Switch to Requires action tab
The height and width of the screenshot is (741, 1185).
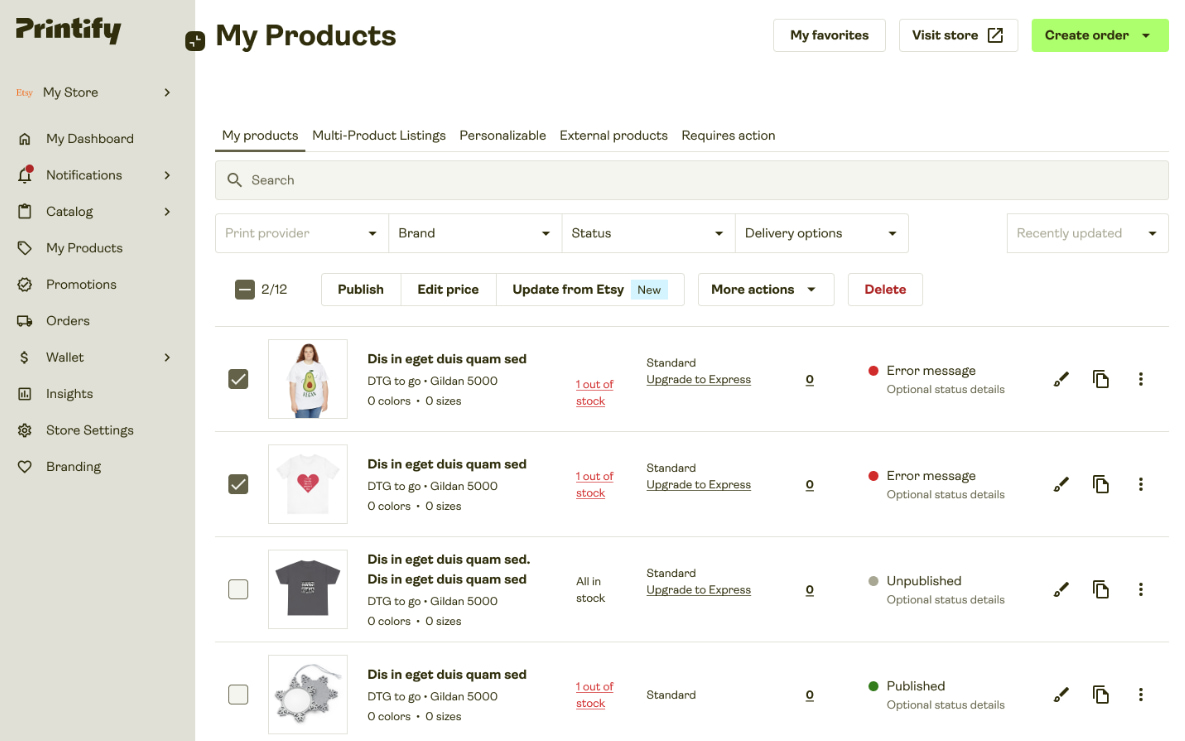pos(729,135)
